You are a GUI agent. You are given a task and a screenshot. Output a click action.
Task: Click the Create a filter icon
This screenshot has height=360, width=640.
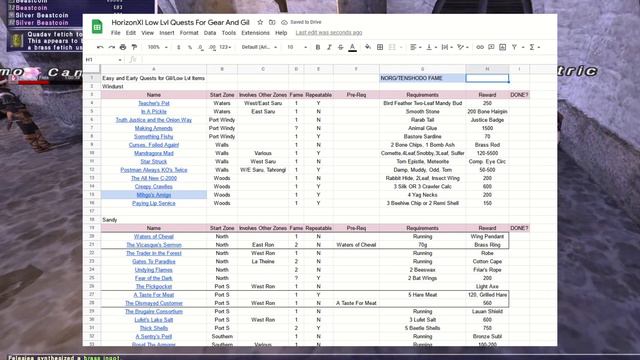[x=514, y=47]
